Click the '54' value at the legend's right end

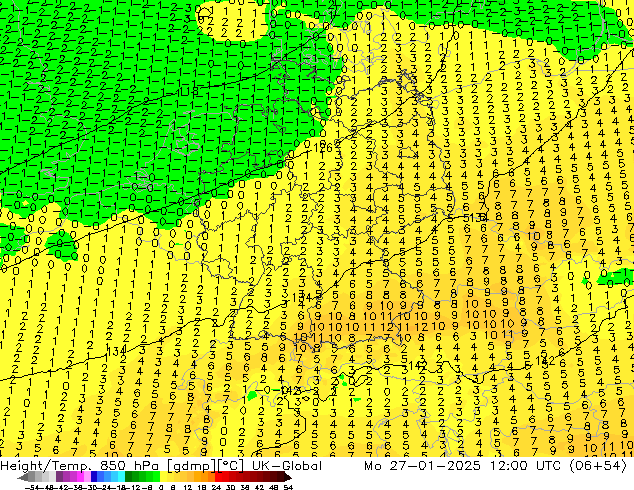[x=288, y=488]
